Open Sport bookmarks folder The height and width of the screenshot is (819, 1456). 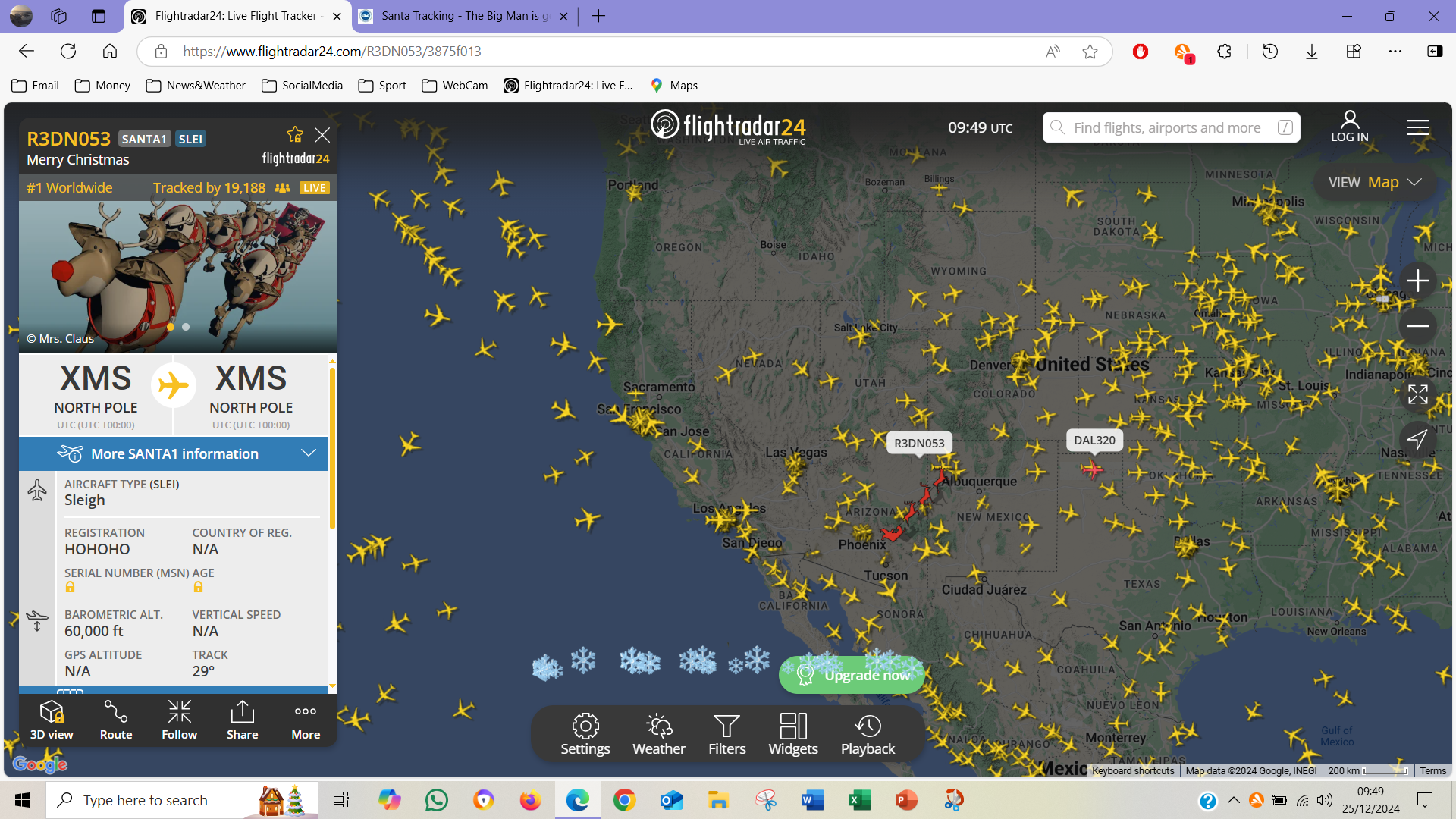pos(383,86)
